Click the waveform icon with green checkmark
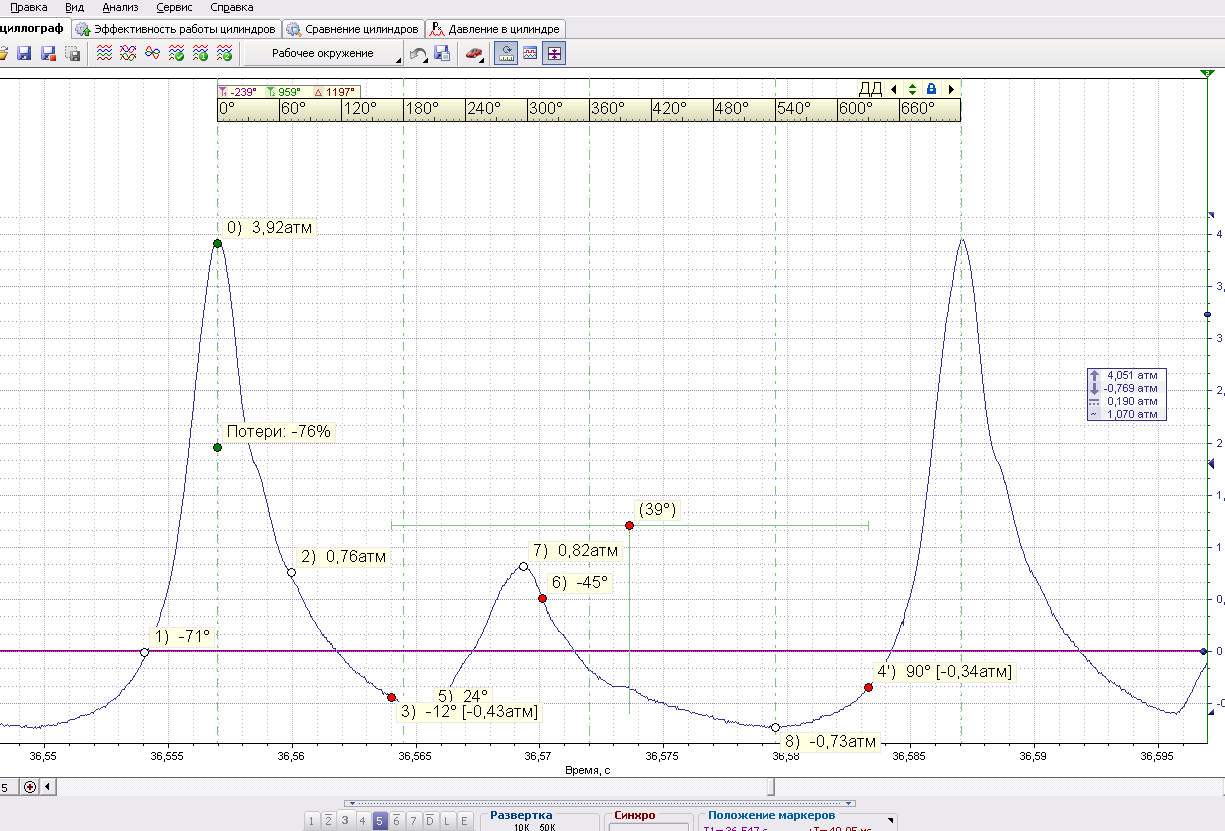Image resolution: width=1225 pixels, height=831 pixels. (x=176, y=53)
